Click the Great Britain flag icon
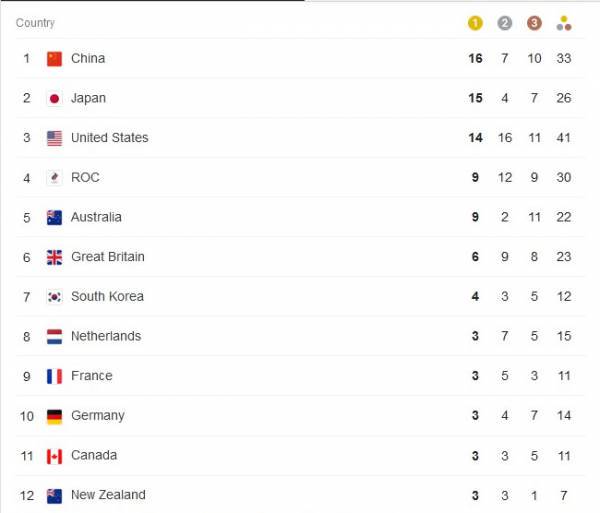600x513 pixels. (54, 257)
